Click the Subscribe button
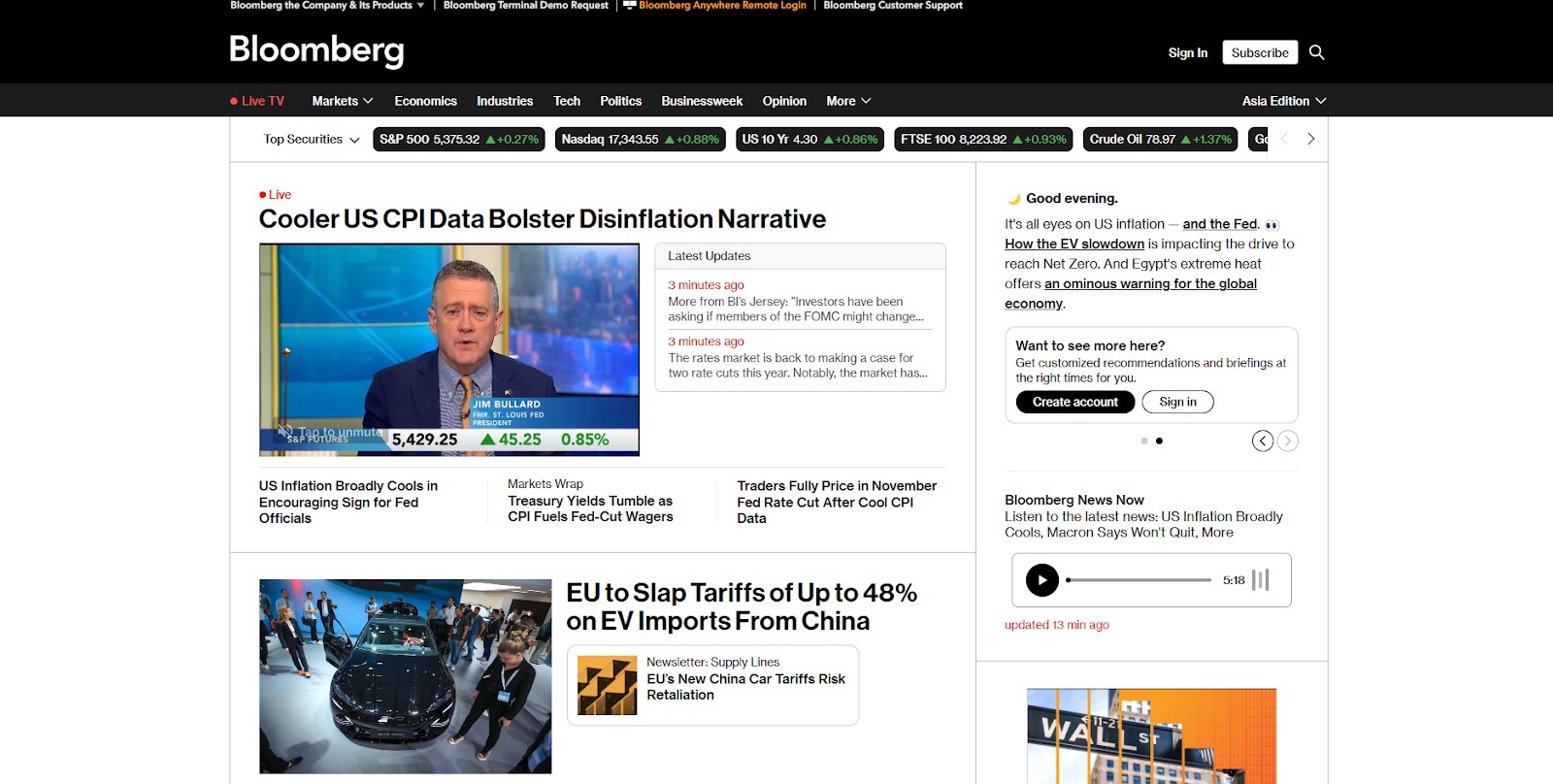This screenshot has width=1553, height=784. point(1260,52)
